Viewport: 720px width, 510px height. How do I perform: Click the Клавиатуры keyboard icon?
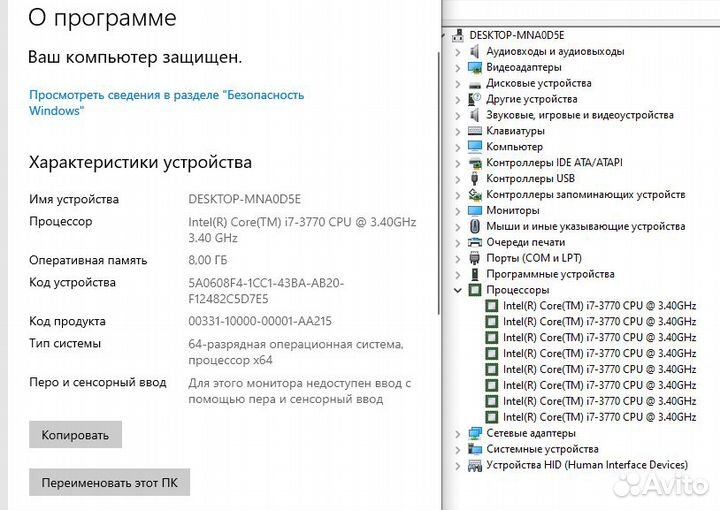tap(475, 131)
